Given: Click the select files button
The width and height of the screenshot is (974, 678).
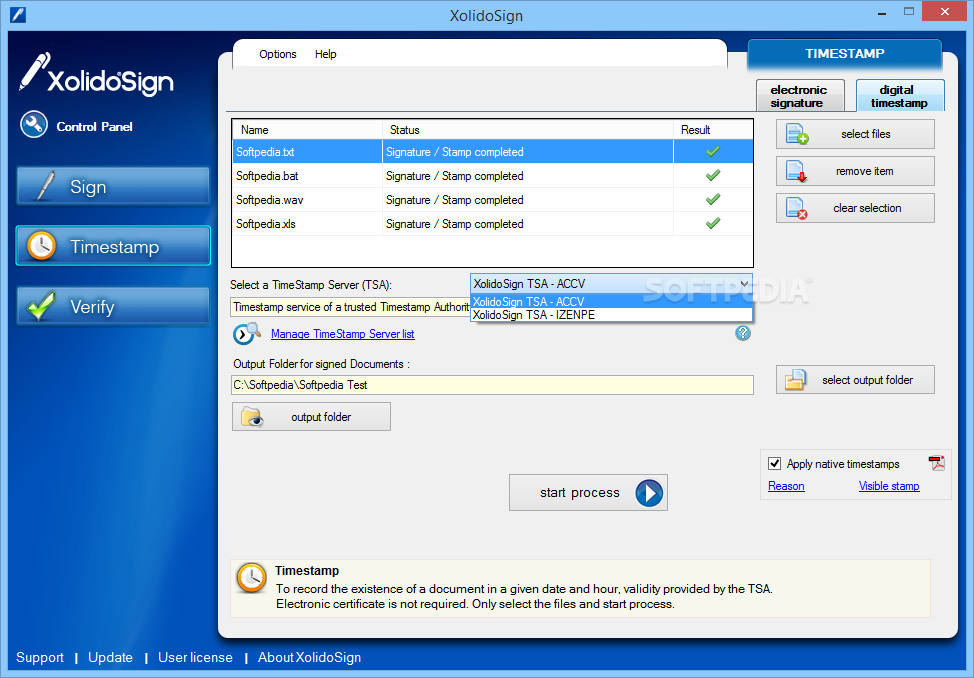Looking at the screenshot, I should tap(855, 134).
